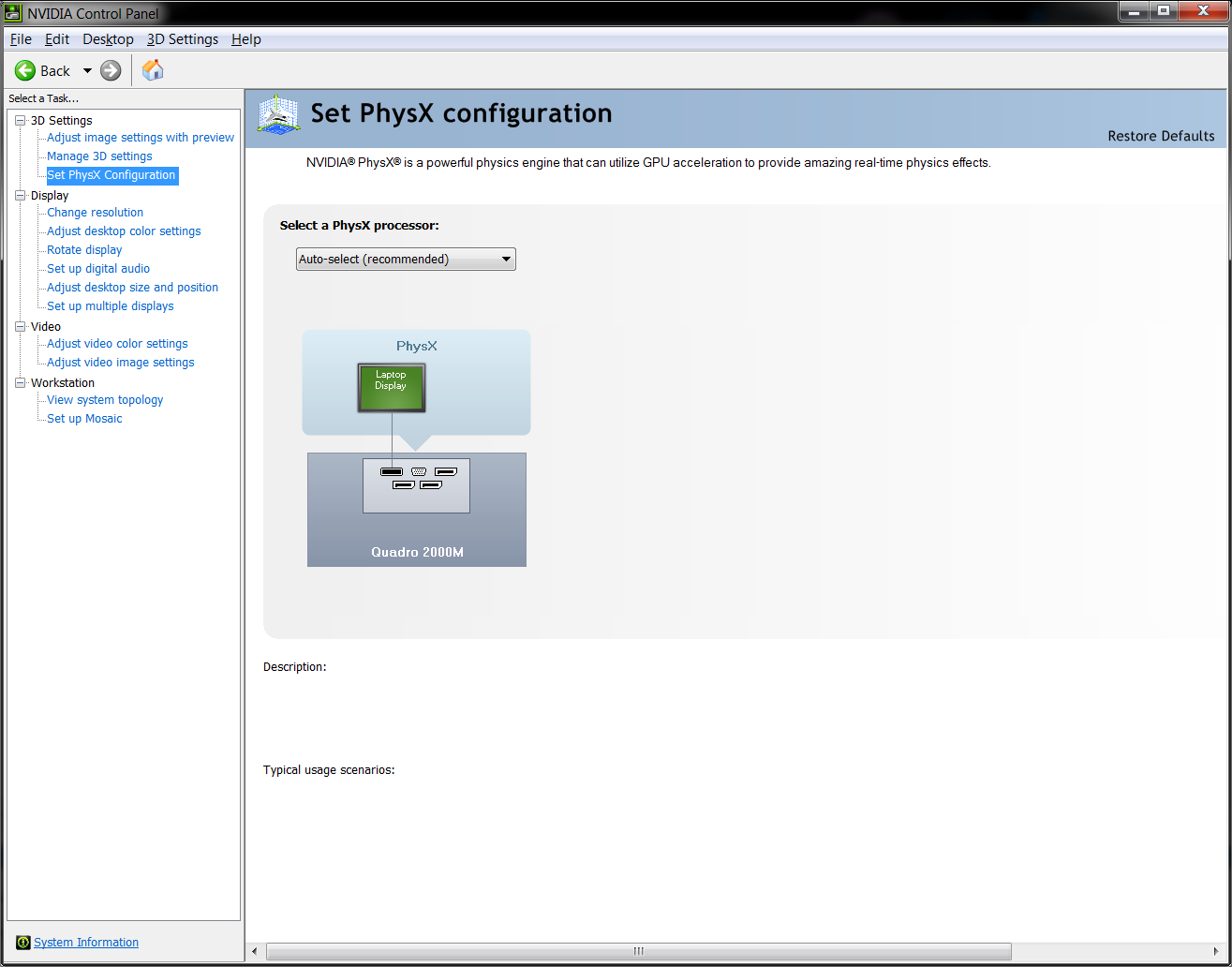Viewport: 1232px width, 967px height.
Task: Go to Home via house icon
Action: tap(153, 70)
